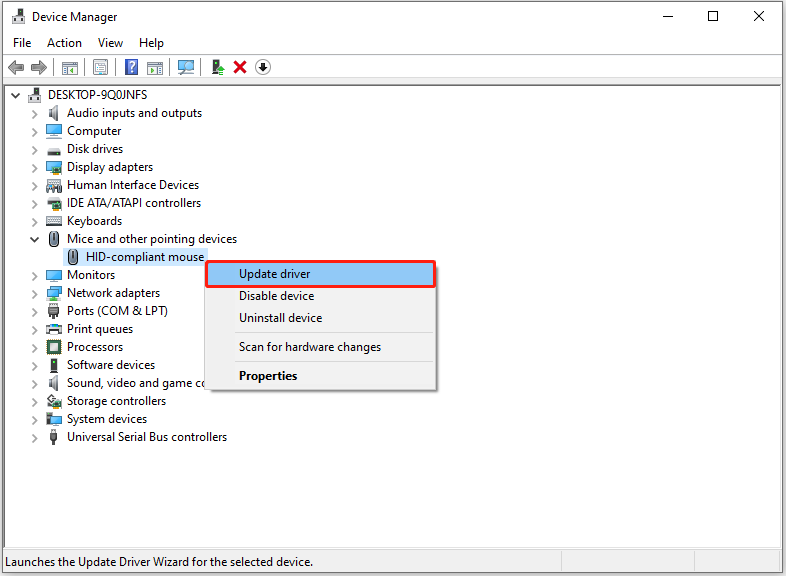Click the red X Uninstall device icon
Image resolution: width=786 pixels, height=576 pixels.
(x=240, y=67)
